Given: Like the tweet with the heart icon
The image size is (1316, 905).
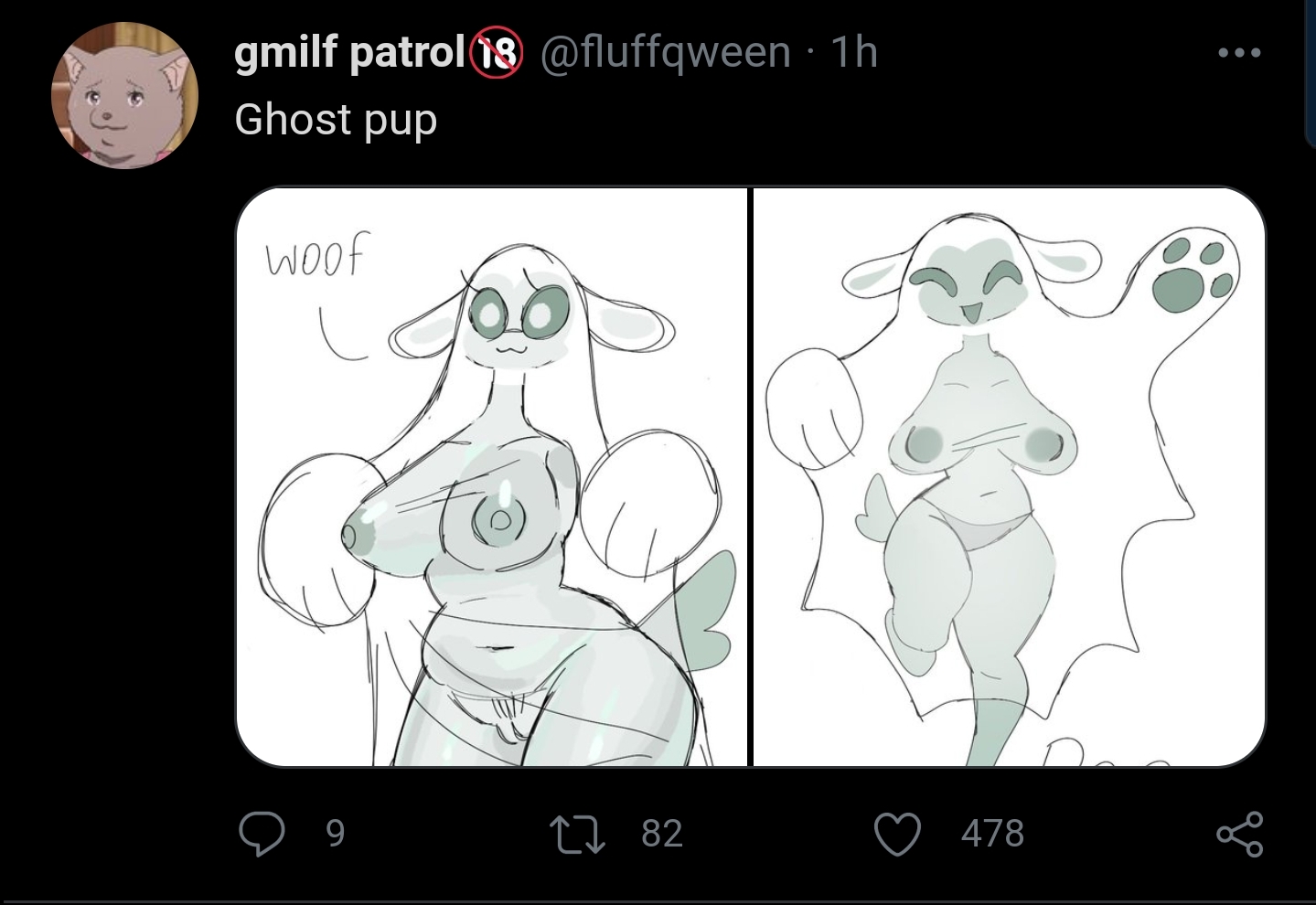Looking at the screenshot, I should (x=897, y=833).
